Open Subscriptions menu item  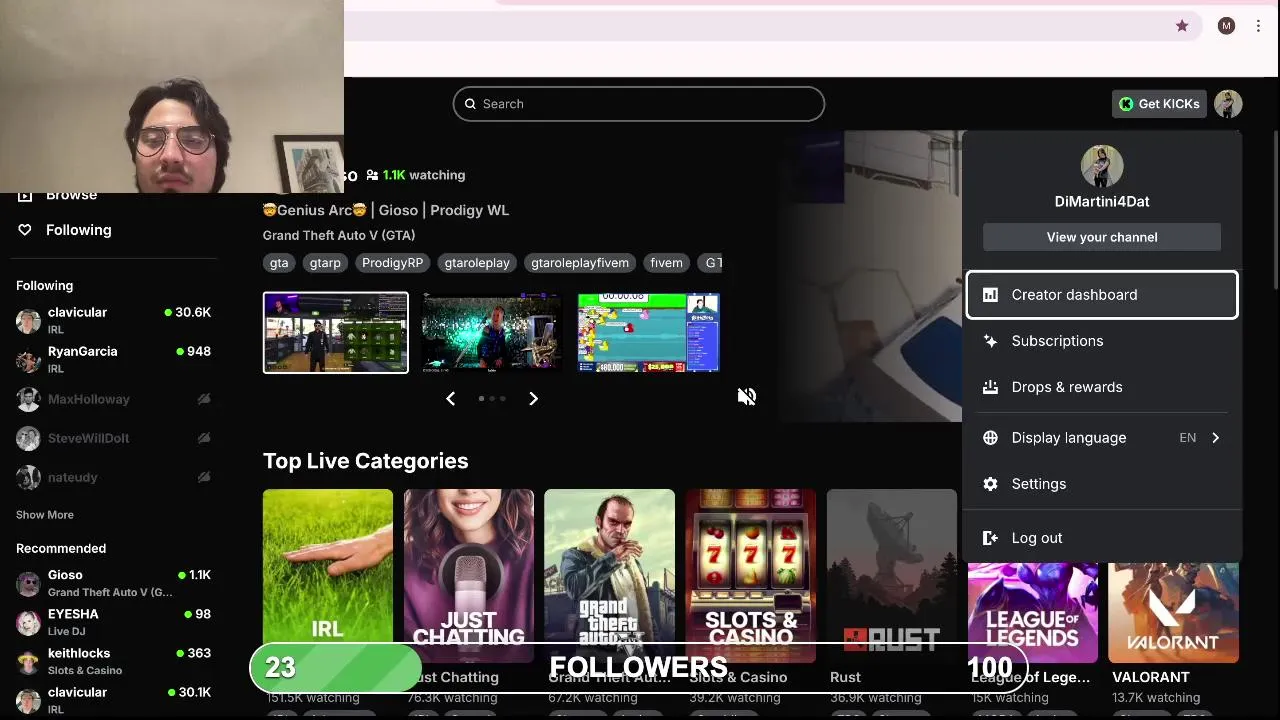point(1102,341)
